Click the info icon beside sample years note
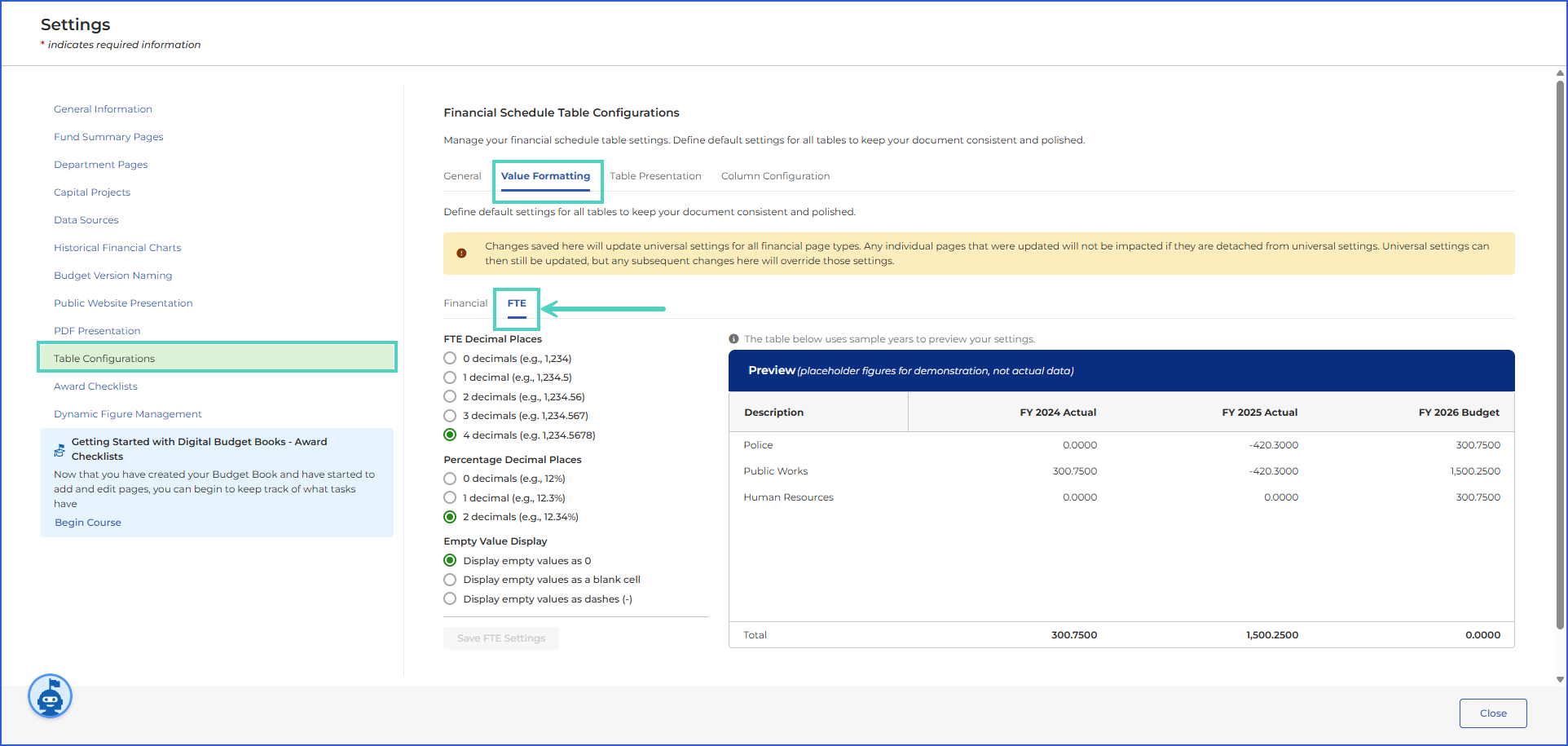1568x746 pixels. tap(733, 339)
